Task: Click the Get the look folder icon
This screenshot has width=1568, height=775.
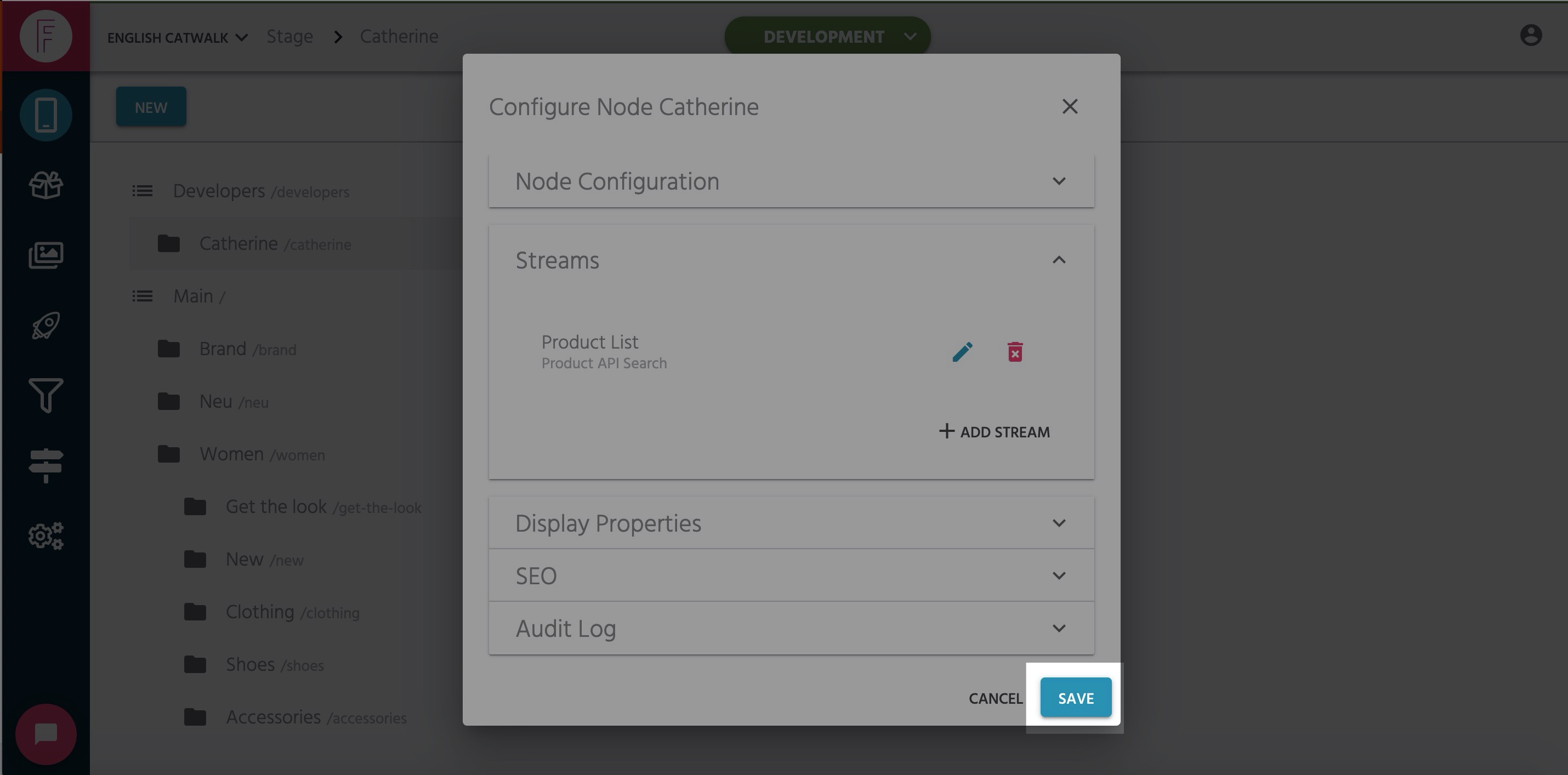Action: (x=195, y=507)
